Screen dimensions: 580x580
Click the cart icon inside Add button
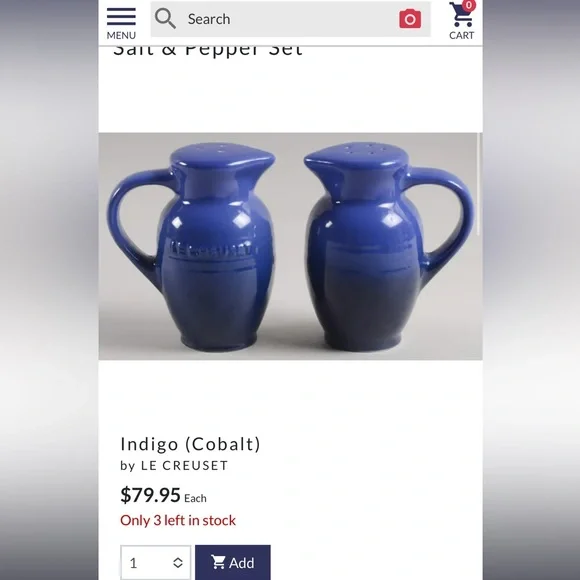click(218, 562)
